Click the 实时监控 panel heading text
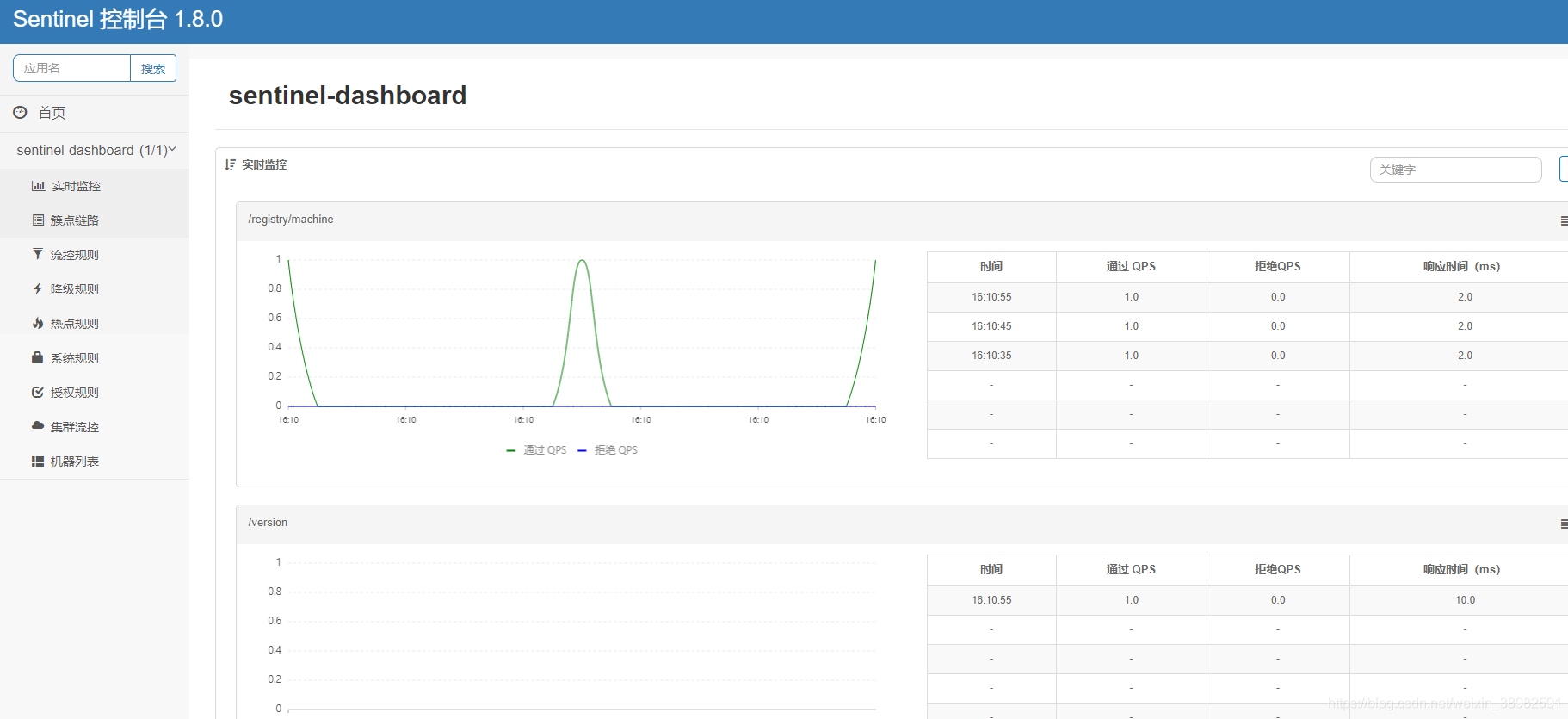 264,164
